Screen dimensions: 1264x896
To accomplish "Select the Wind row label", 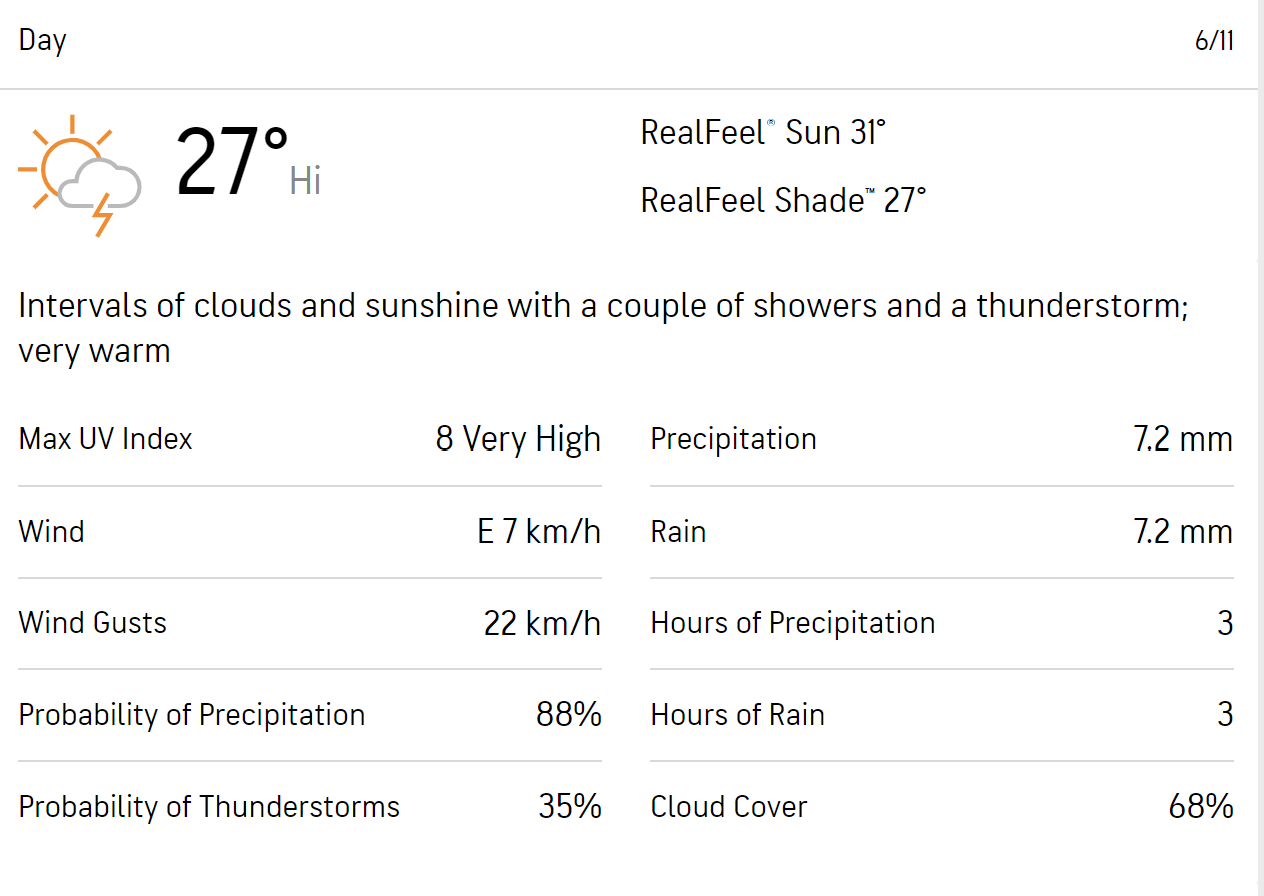I will coord(51,531).
